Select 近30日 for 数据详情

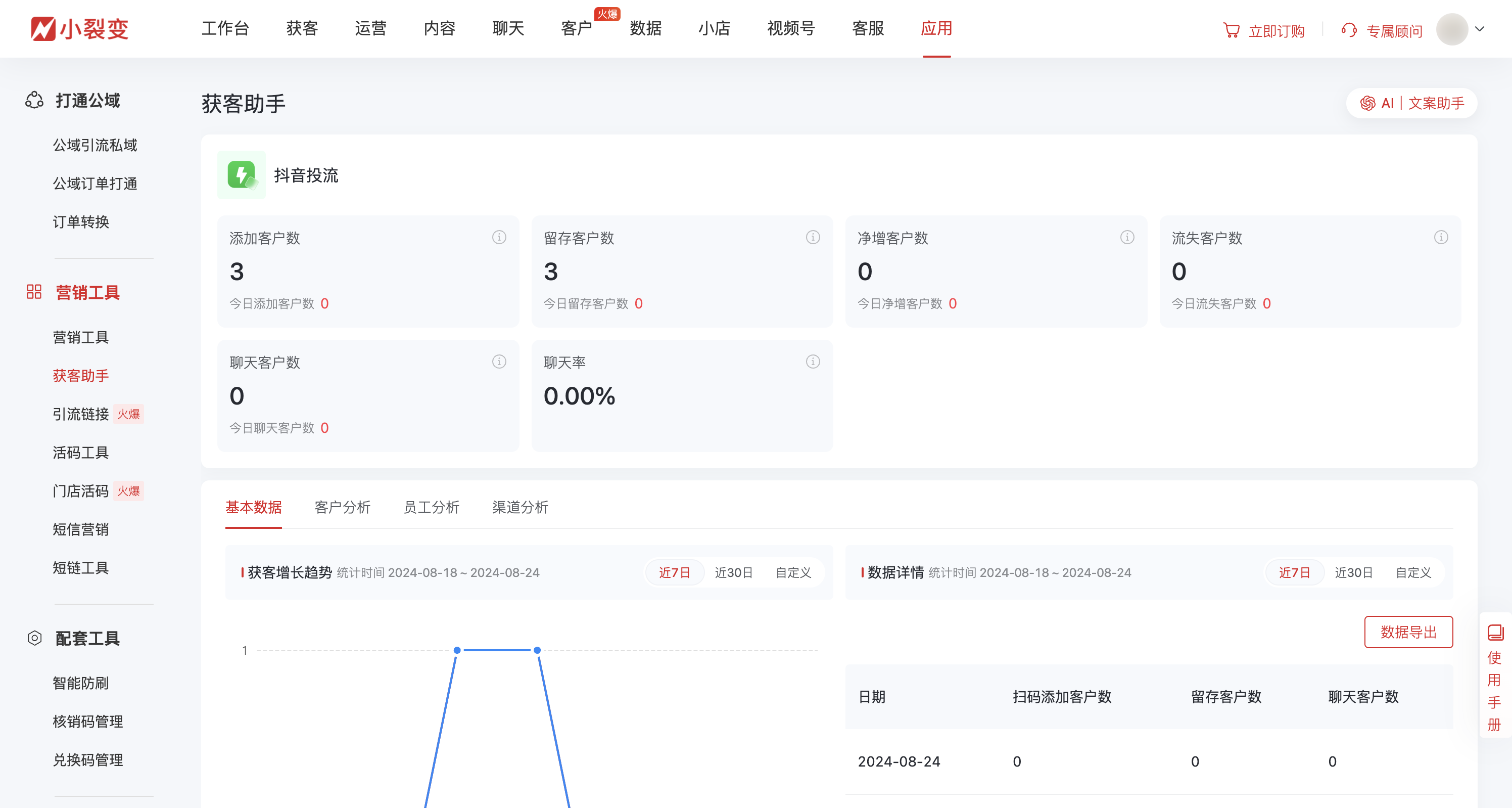coord(1353,572)
